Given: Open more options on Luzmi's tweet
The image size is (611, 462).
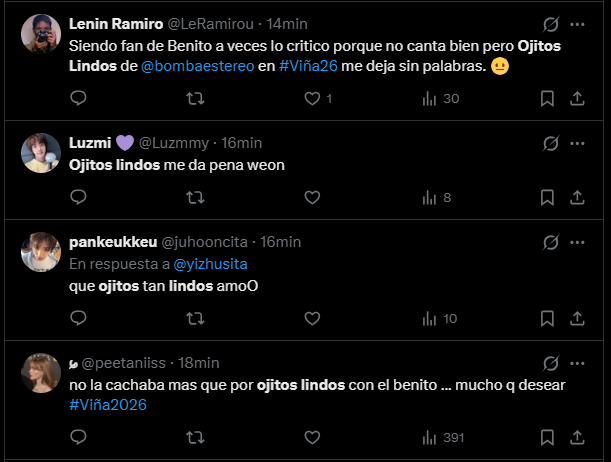Looking at the screenshot, I should pos(577,143).
